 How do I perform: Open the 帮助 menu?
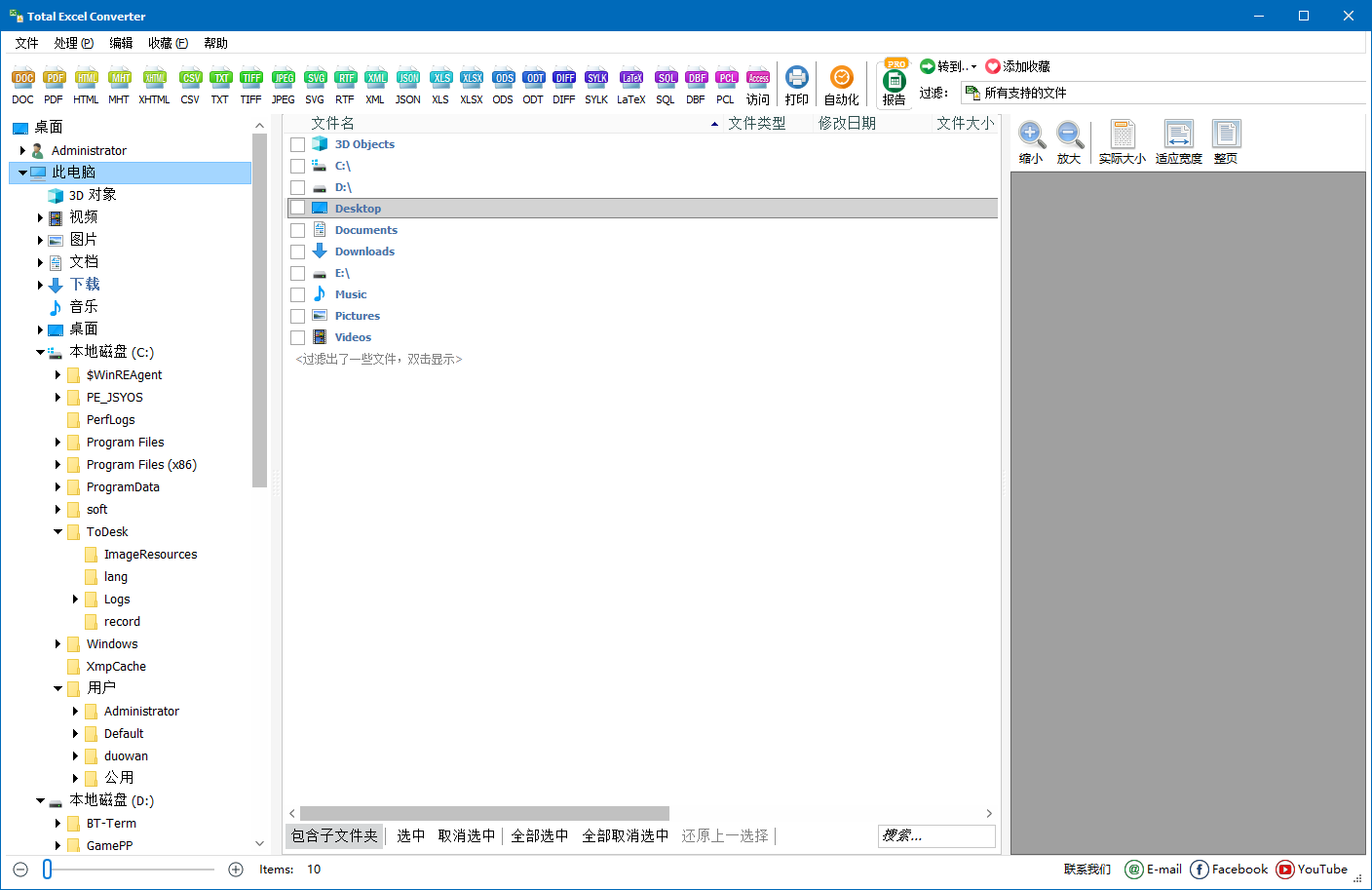pyautogui.click(x=215, y=42)
